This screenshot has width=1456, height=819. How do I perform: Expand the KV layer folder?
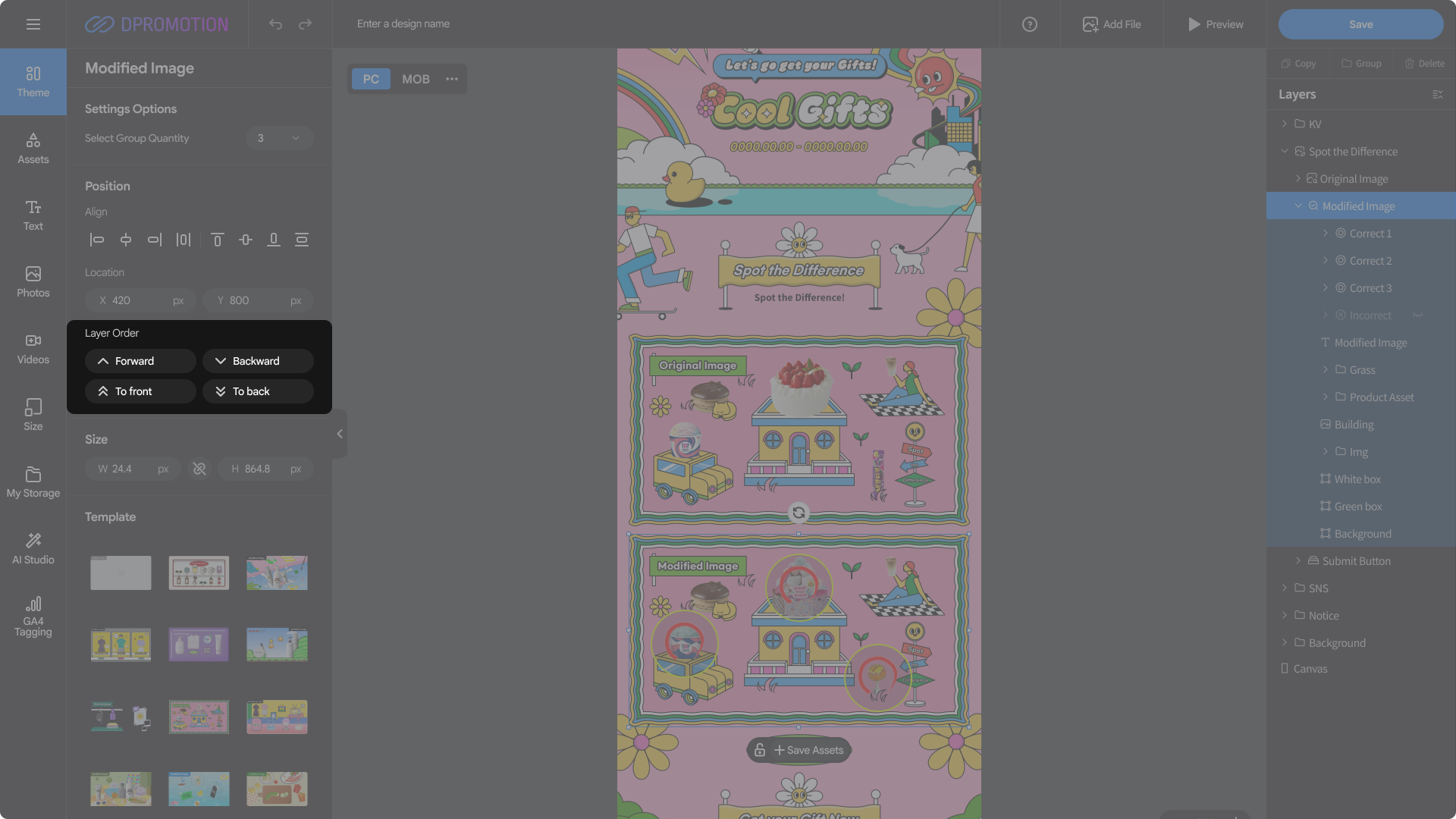point(1284,124)
